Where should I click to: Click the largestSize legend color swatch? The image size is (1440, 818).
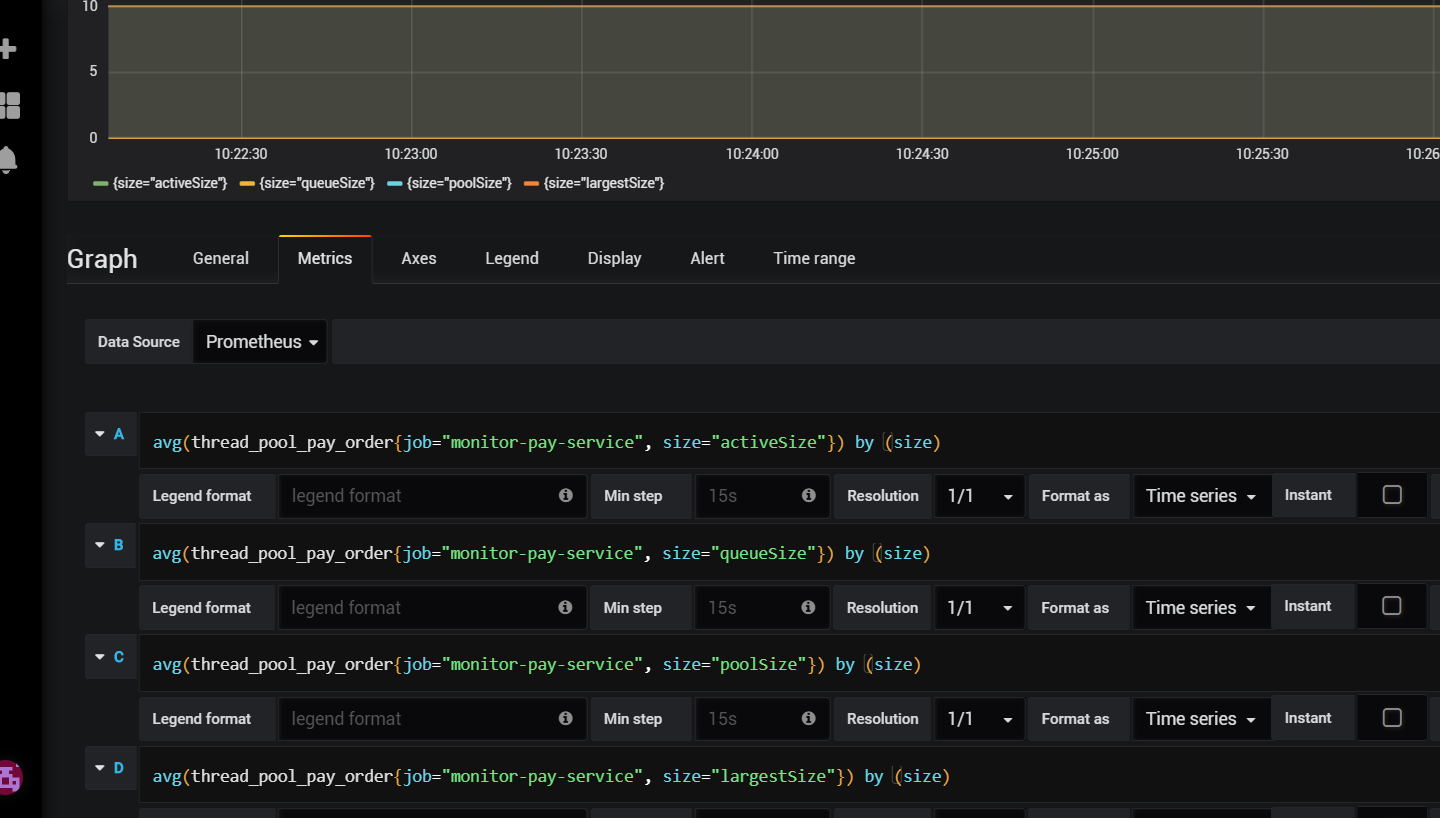click(x=531, y=183)
